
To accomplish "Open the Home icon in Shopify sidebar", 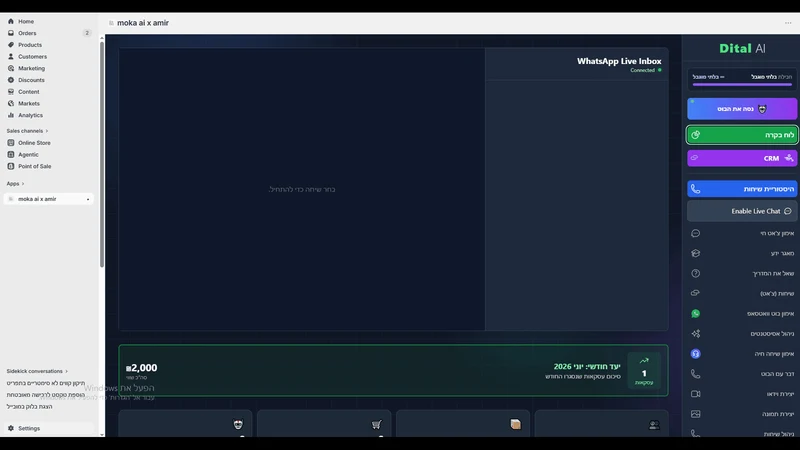I will (11, 21).
